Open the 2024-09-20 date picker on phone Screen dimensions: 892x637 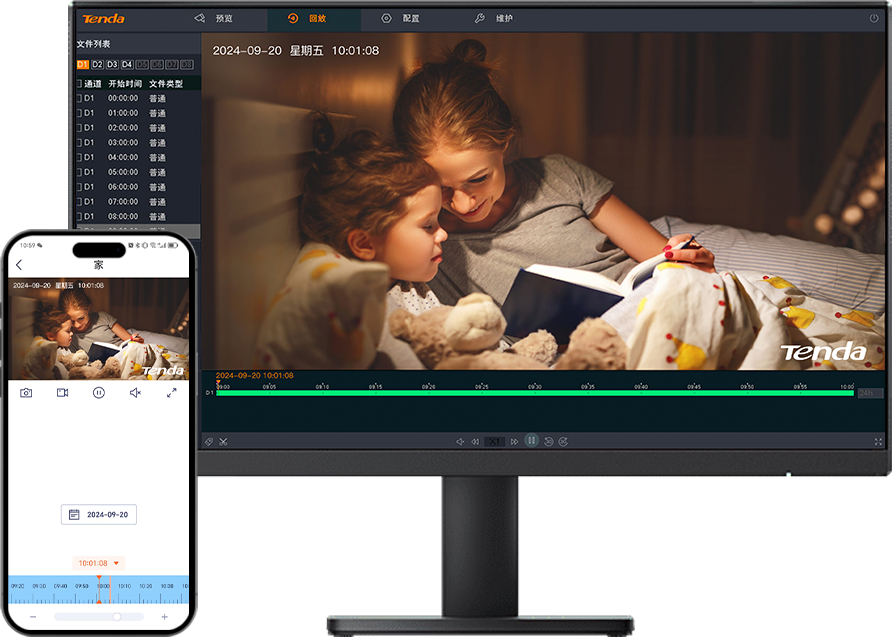pos(99,514)
